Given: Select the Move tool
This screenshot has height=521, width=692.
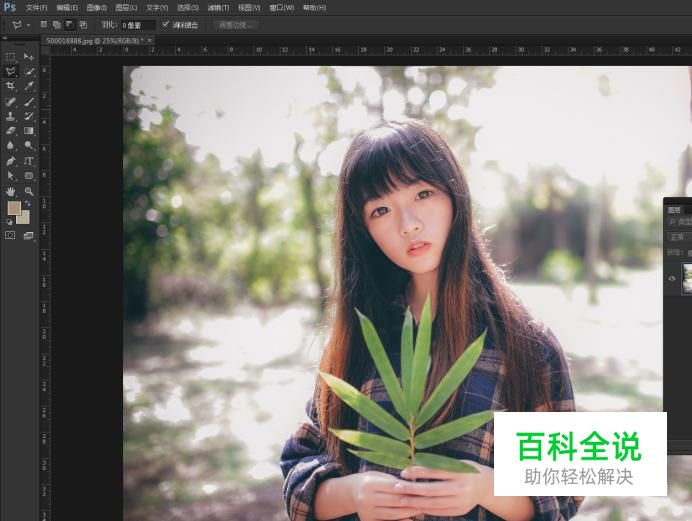Looking at the screenshot, I should (29, 57).
